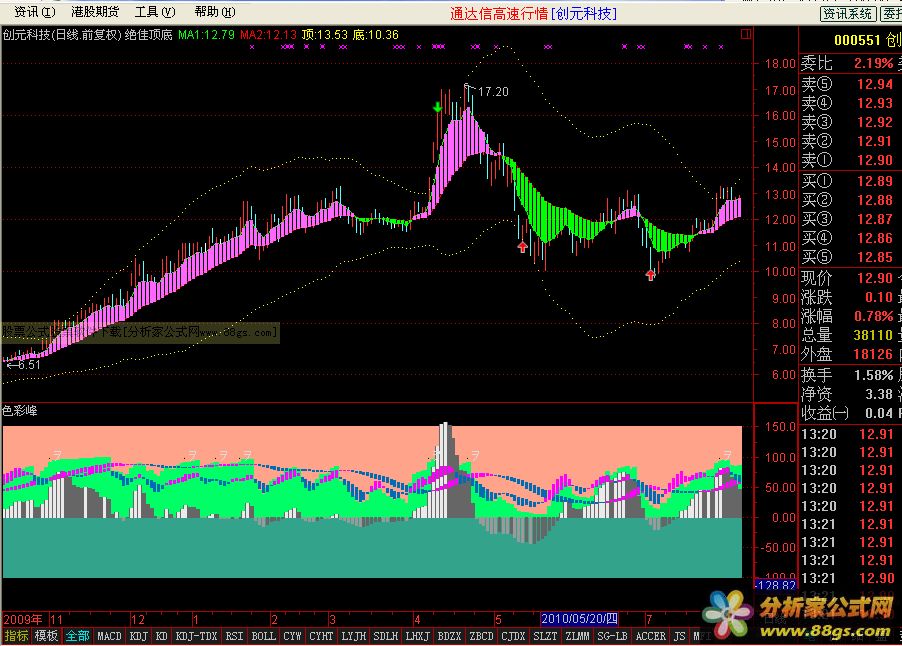Click the 6.51 low price label
This screenshot has height=646, width=902.
tap(29, 365)
